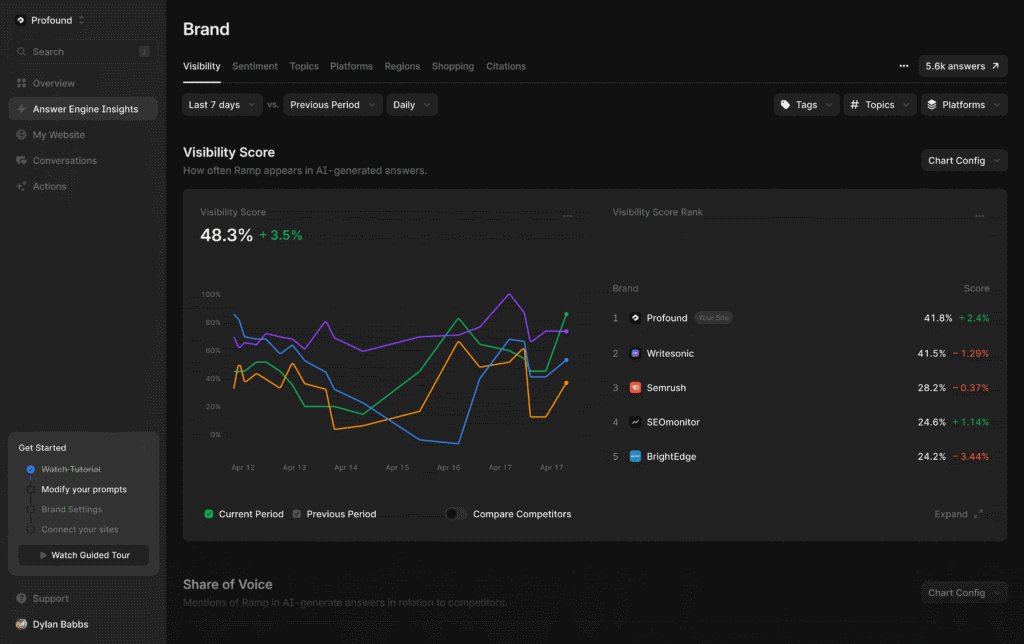This screenshot has height=644, width=1024.
Task: Expand the Daily interval dropdown
Action: 411,105
